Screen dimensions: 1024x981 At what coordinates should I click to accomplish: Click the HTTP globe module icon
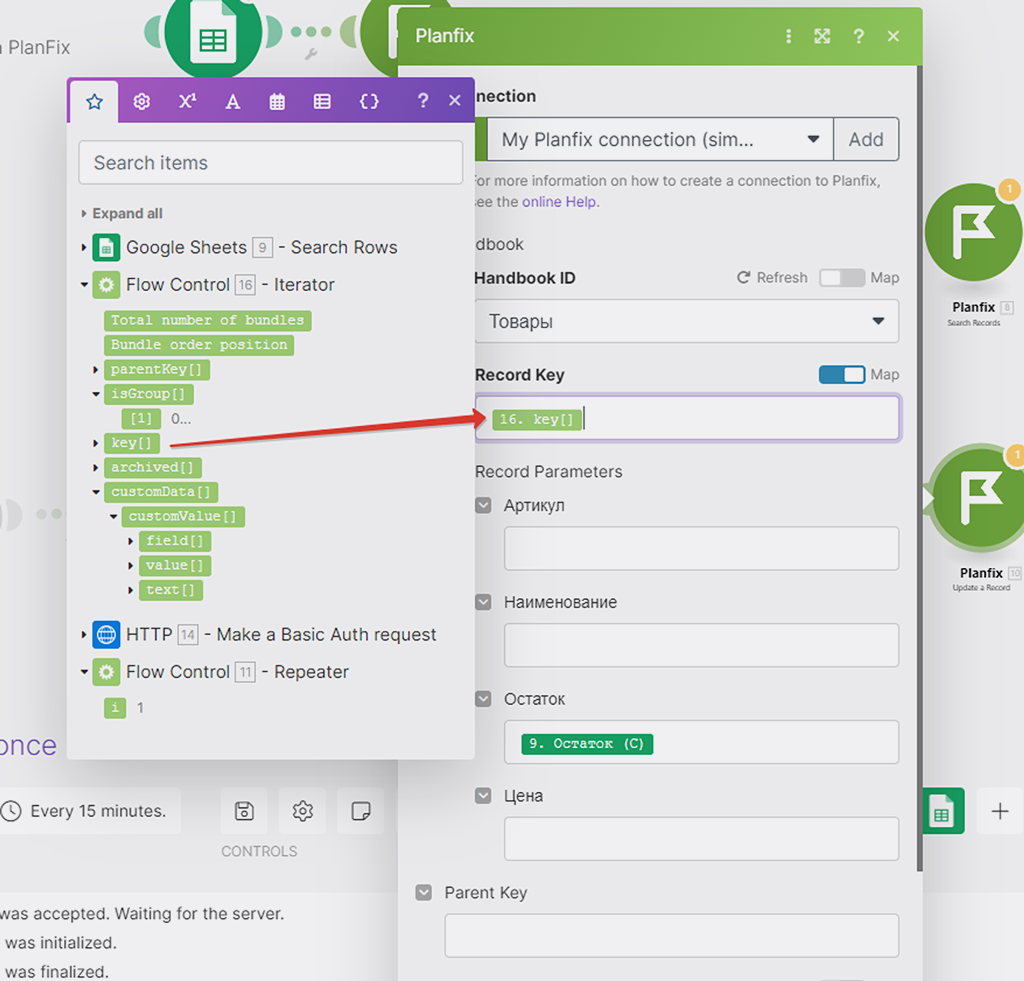[x=106, y=635]
